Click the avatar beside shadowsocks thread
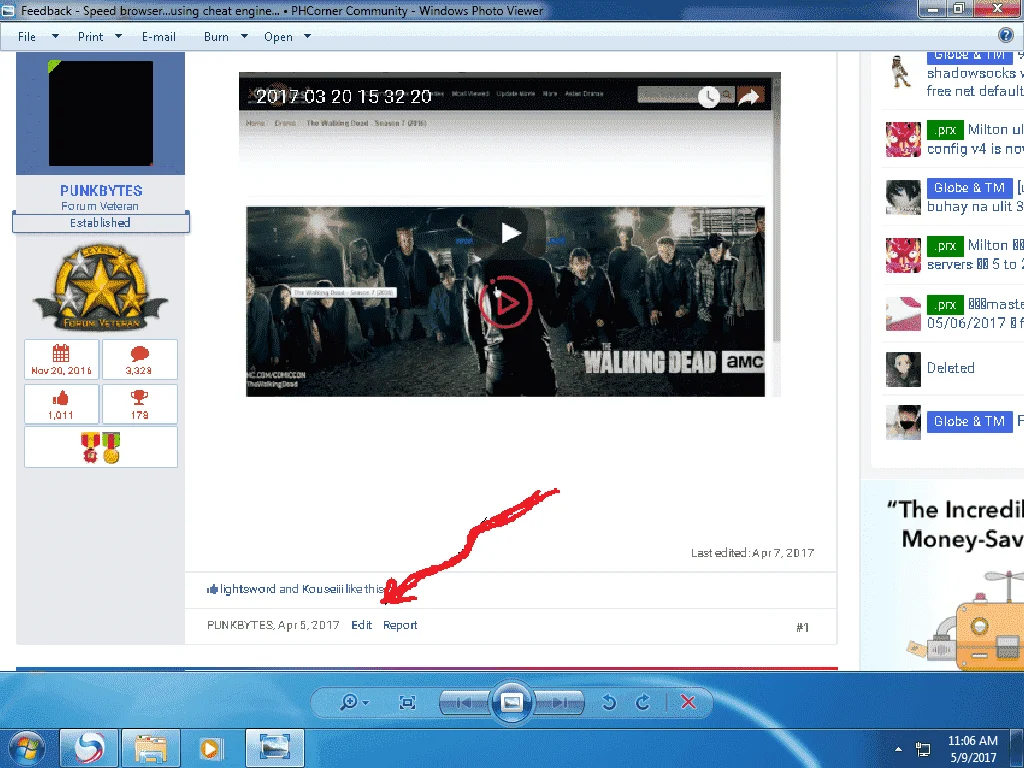Screen dimensions: 1024x768 903,72
